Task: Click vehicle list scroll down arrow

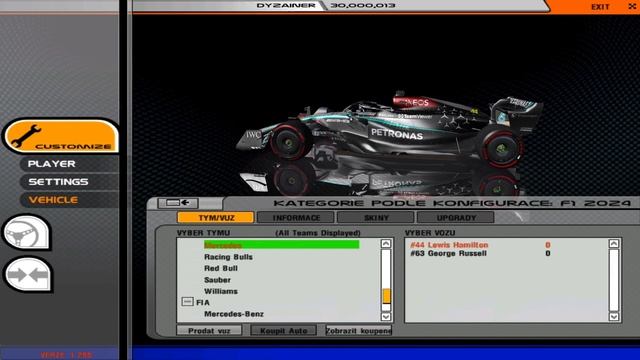Action: click(x=613, y=316)
